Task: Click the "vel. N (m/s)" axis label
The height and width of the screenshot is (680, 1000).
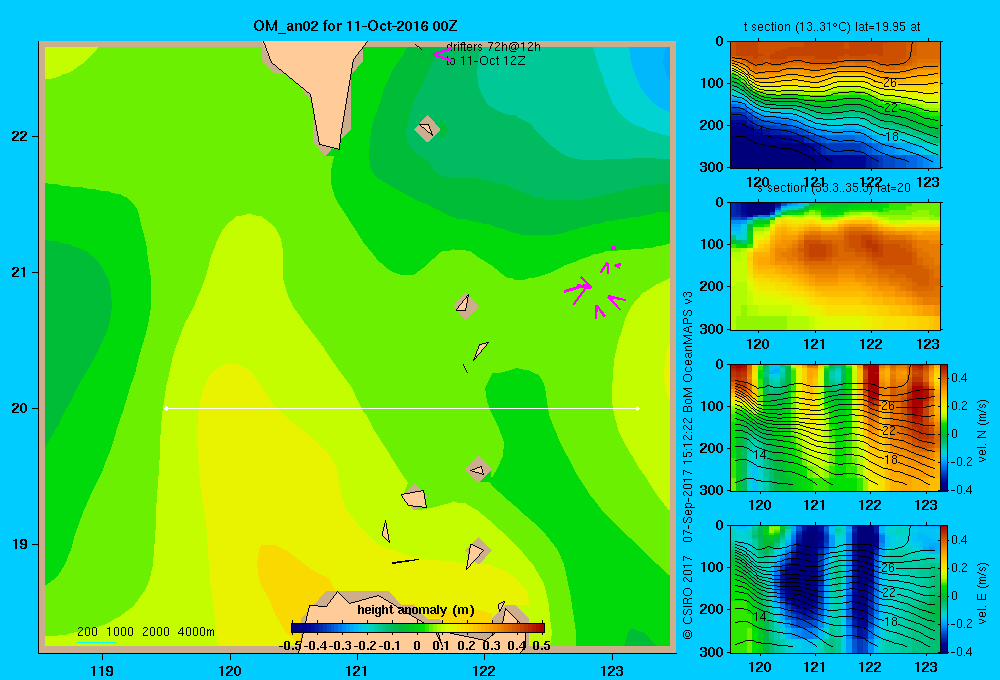Action: pyautogui.click(x=982, y=431)
